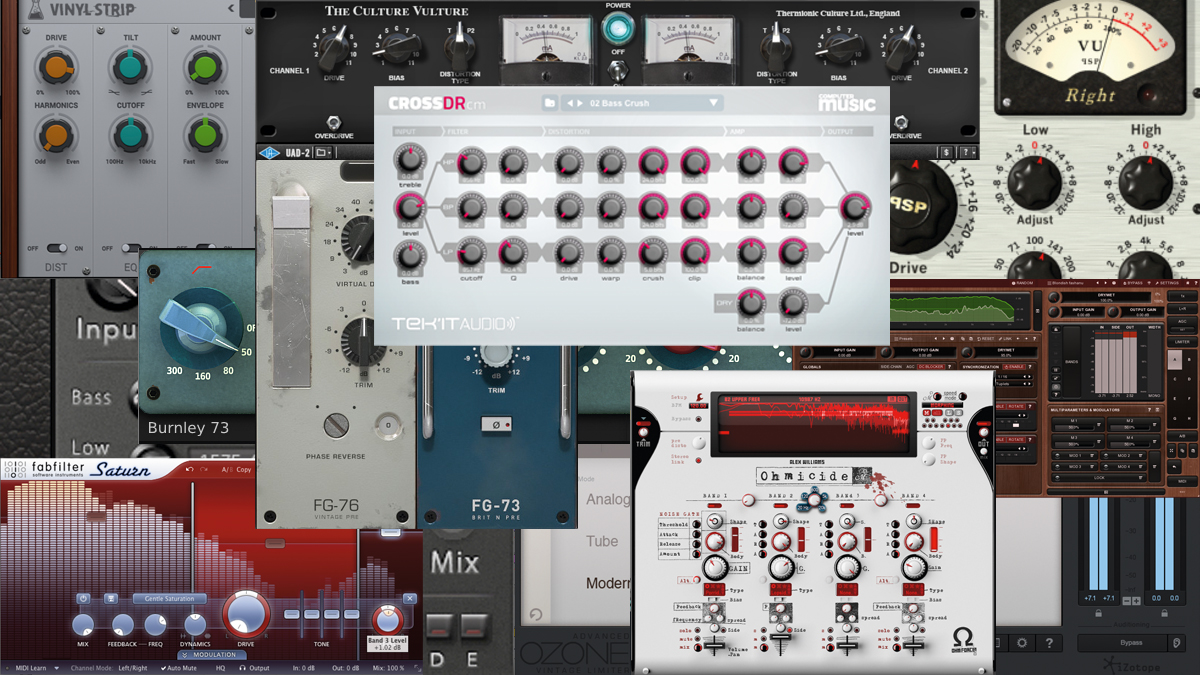Select the M morphing button in Ohmicide

(926, 411)
